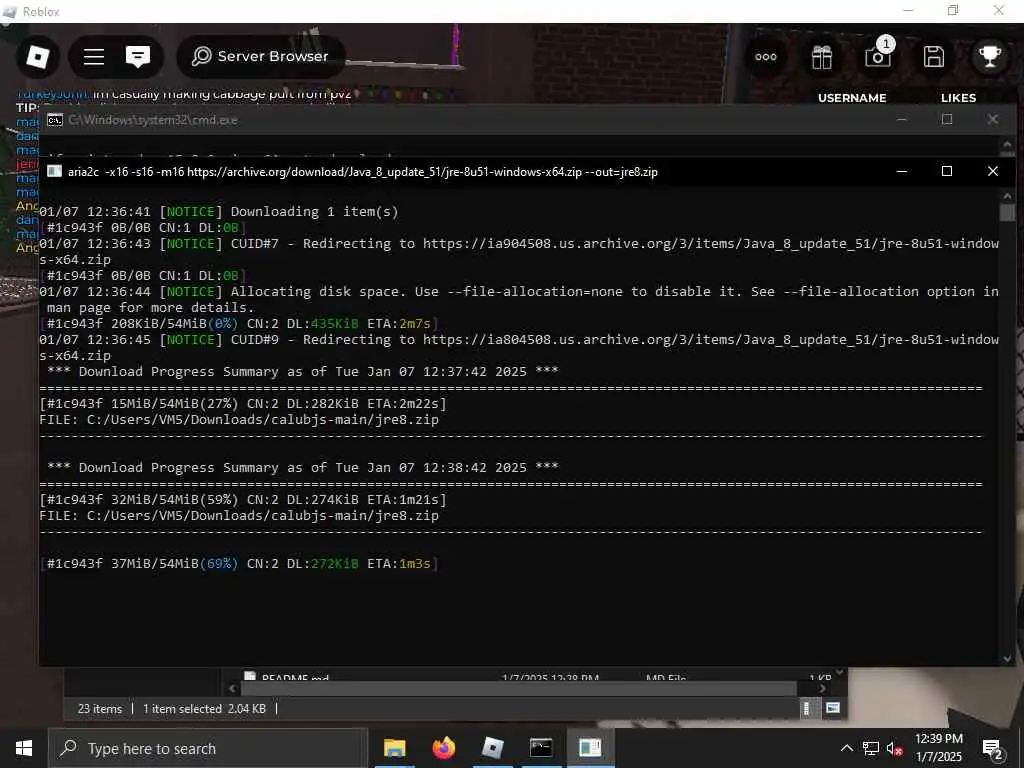Viewport: 1024px width, 768px height.
Task: Click the aria2c console window icon
Action: tap(55, 171)
